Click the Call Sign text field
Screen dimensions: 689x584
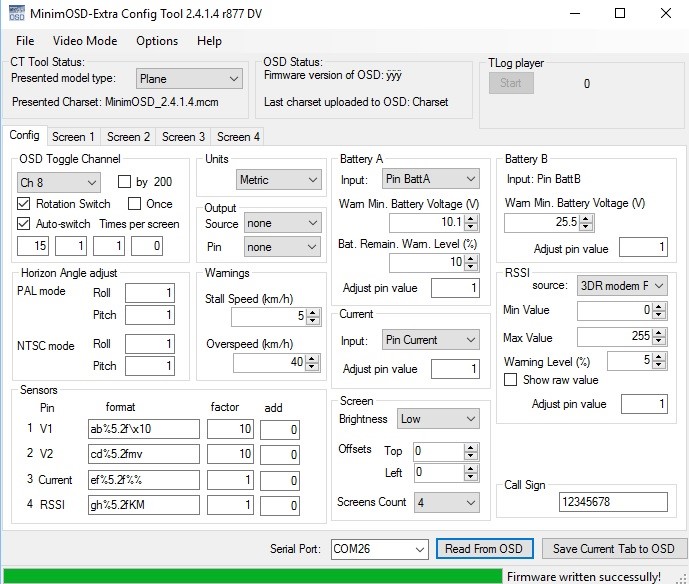pos(612,502)
